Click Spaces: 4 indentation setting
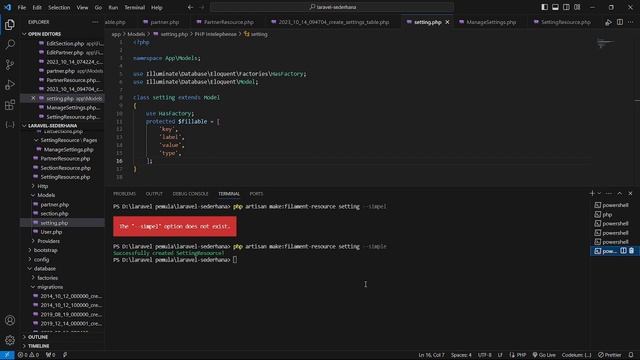The height and width of the screenshot is (360, 640). point(461,355)
